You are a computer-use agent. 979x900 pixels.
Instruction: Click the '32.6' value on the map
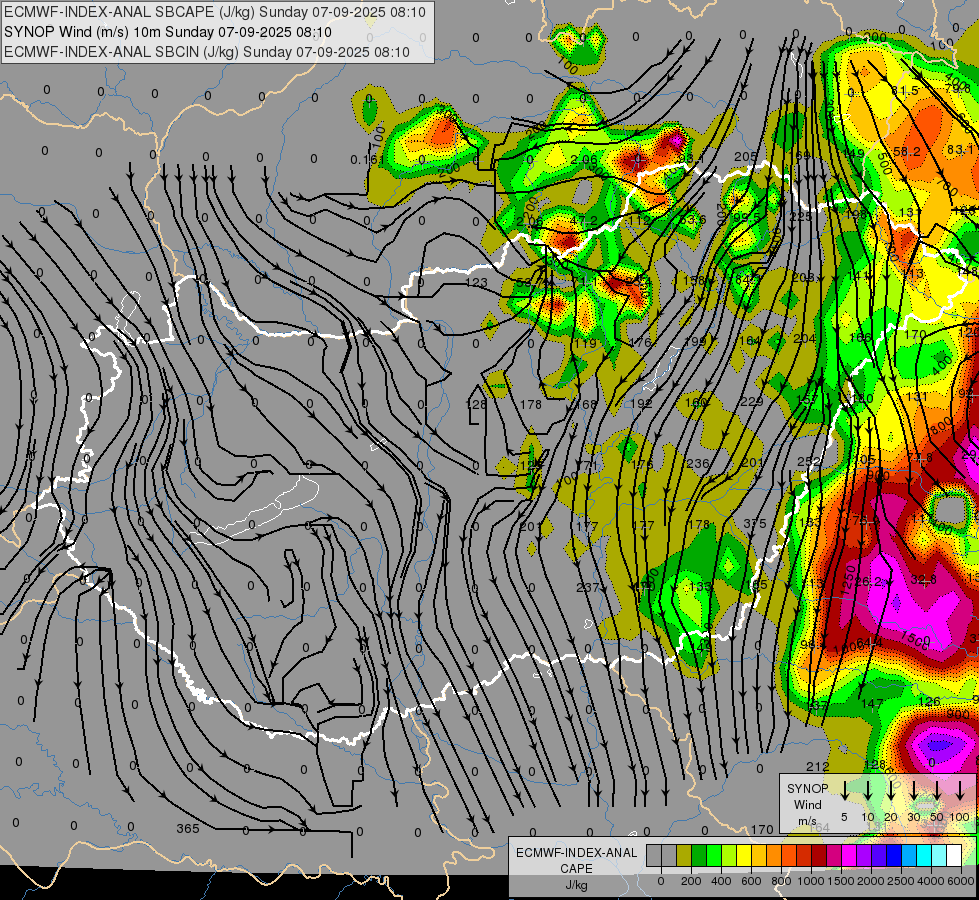pyautogui.click(x=924, y=580)
